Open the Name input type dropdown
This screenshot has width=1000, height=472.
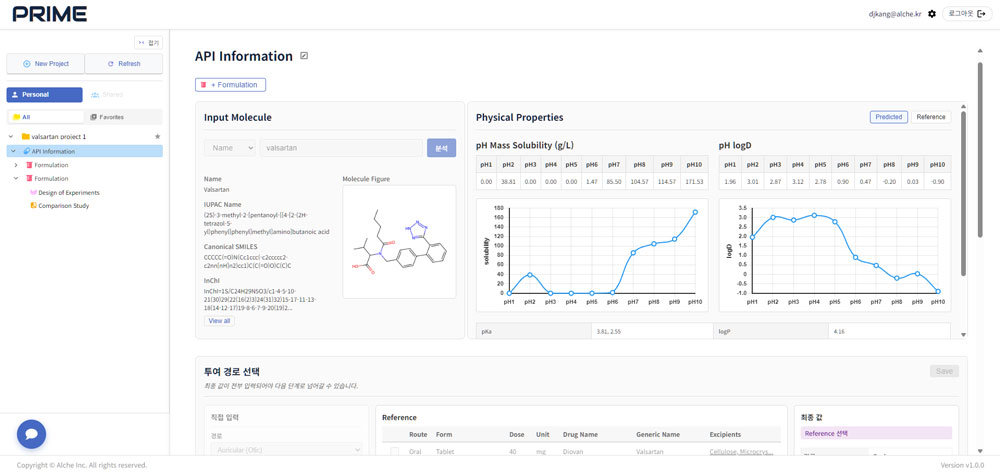click(229, 148)
